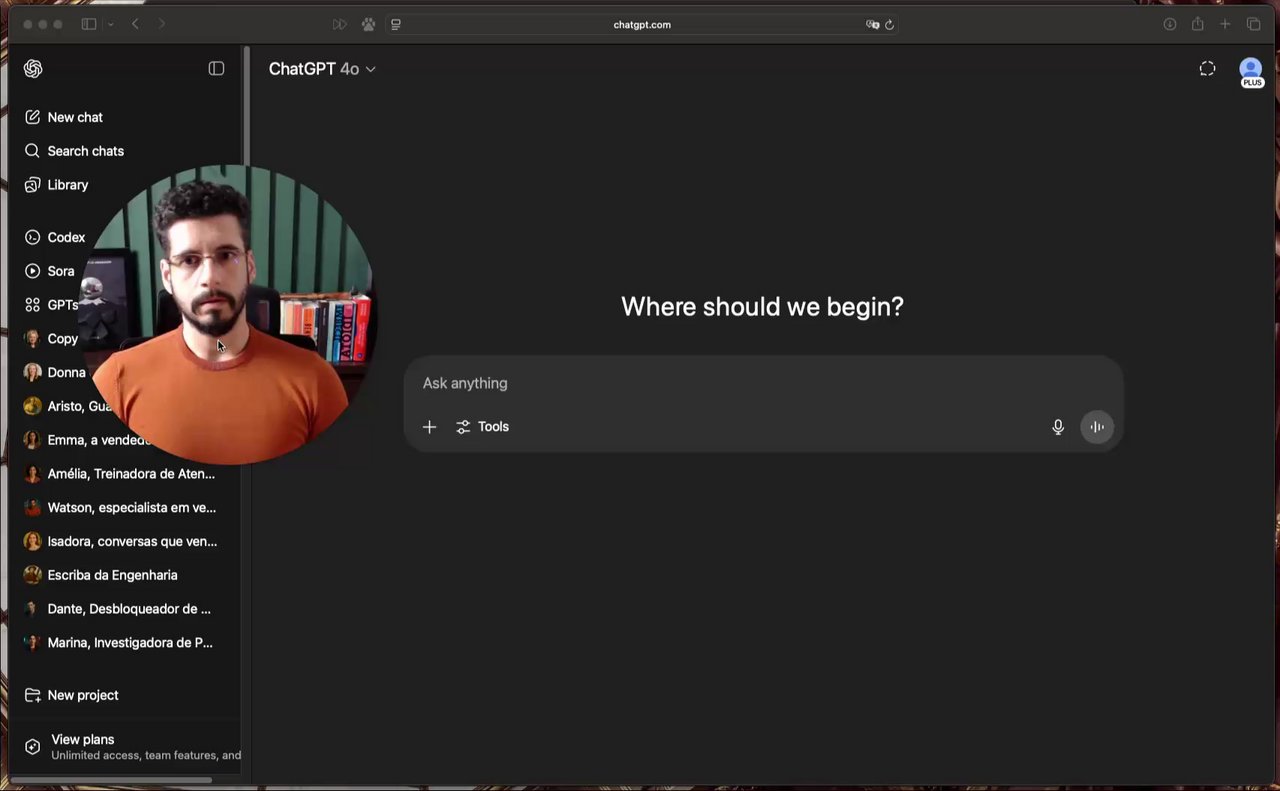
Task: Click the fast-forward extension icon in toolbar
Action: click(340, 24)
